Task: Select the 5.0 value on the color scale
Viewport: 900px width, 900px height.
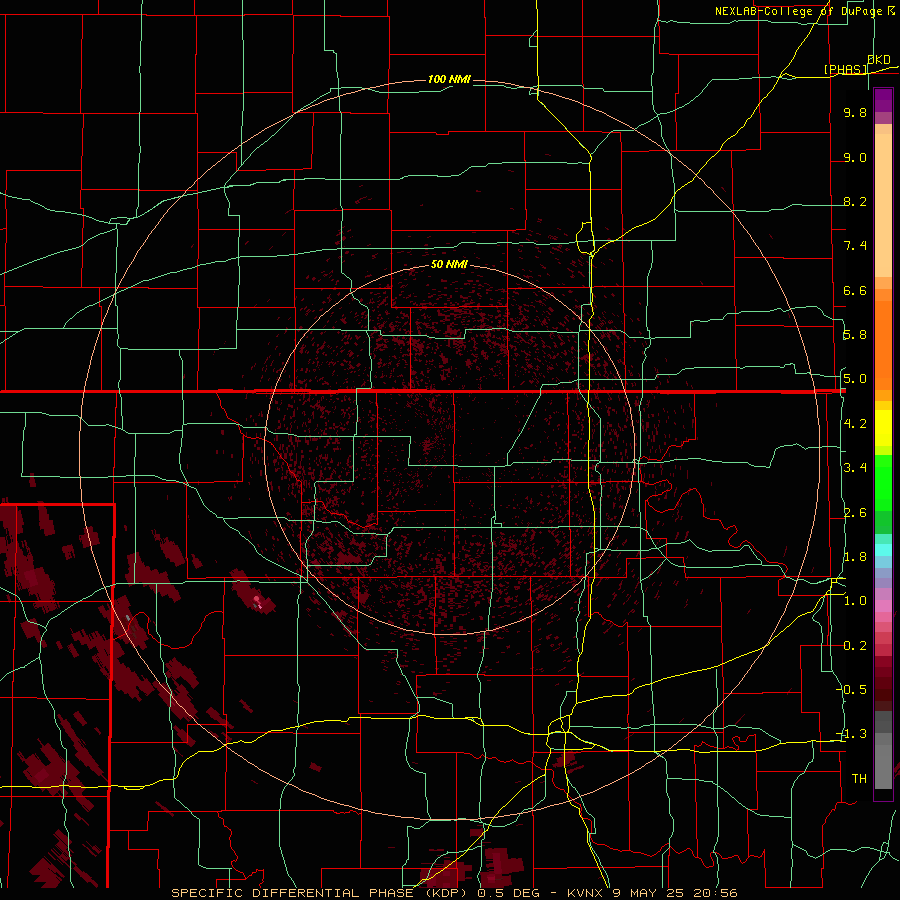Action: (x=855, y=379)
